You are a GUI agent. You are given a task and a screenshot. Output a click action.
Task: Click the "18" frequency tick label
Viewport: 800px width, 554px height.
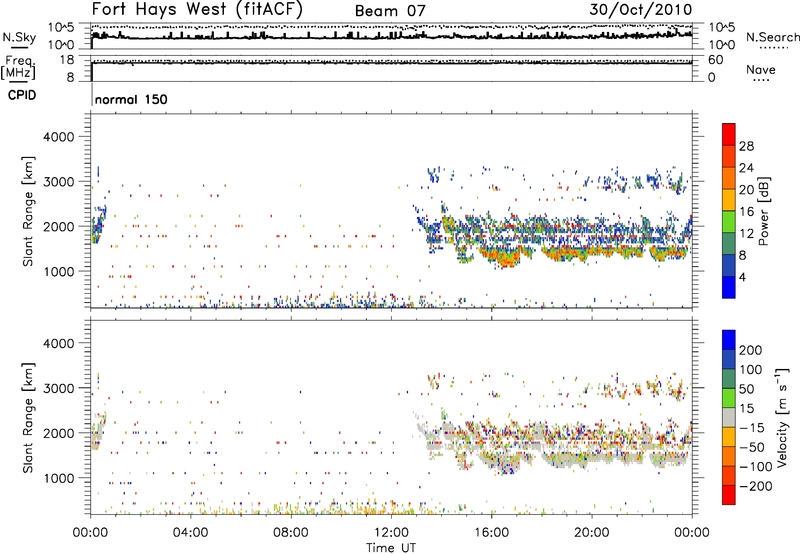[67, 60]
